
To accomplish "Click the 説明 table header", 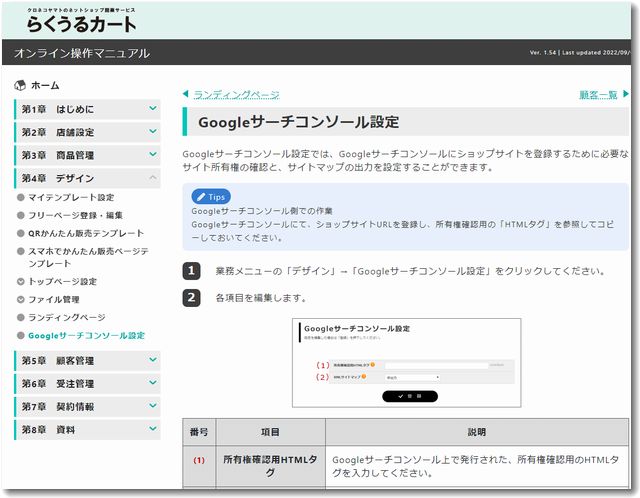I will pos(477,432).
